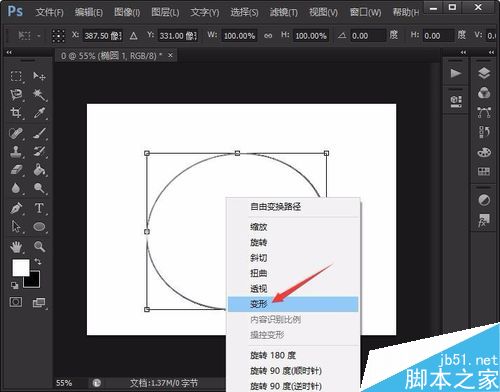
Task: Open the 视图(V) menu
Action: (323, 13)
